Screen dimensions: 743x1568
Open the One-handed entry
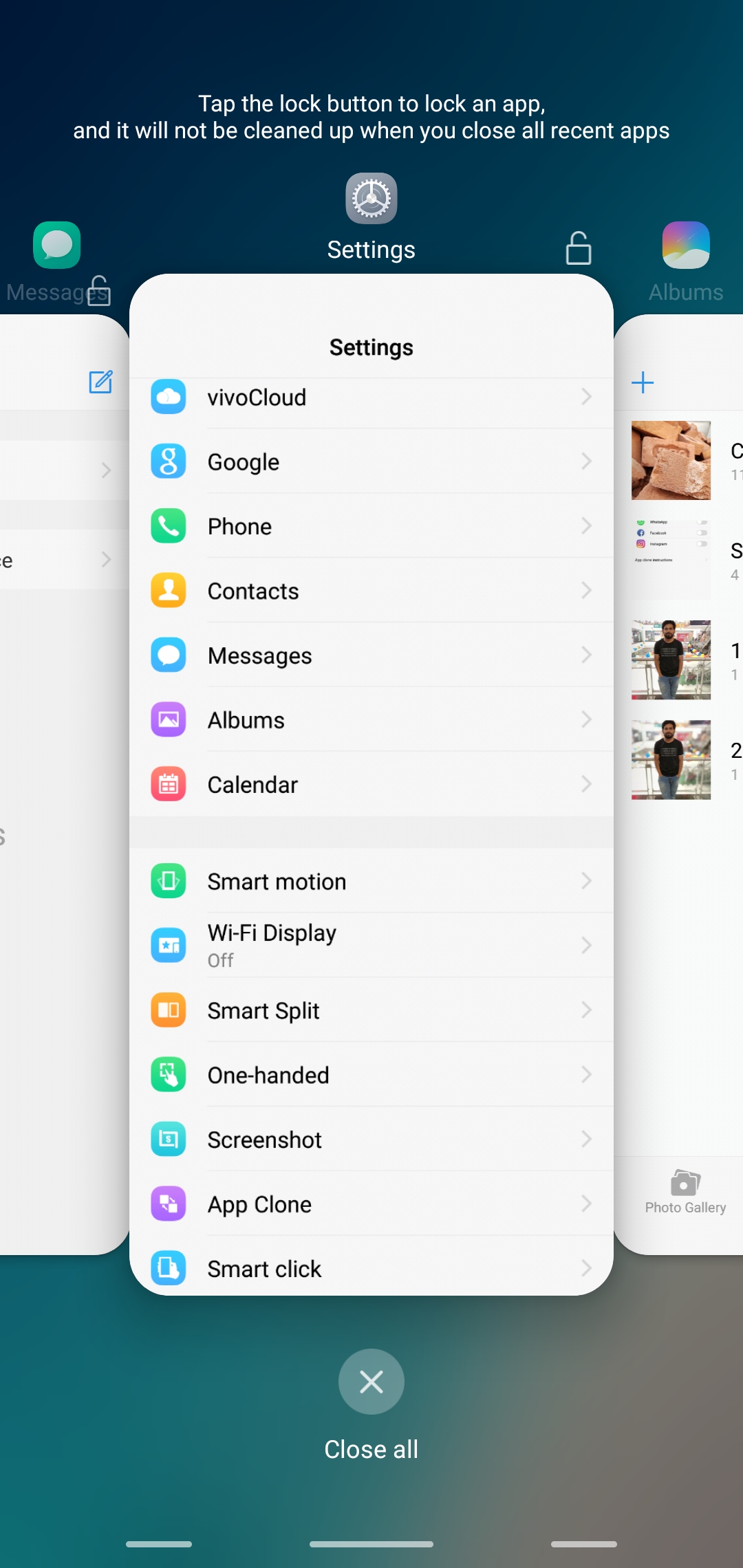[x=371, y=1075]
